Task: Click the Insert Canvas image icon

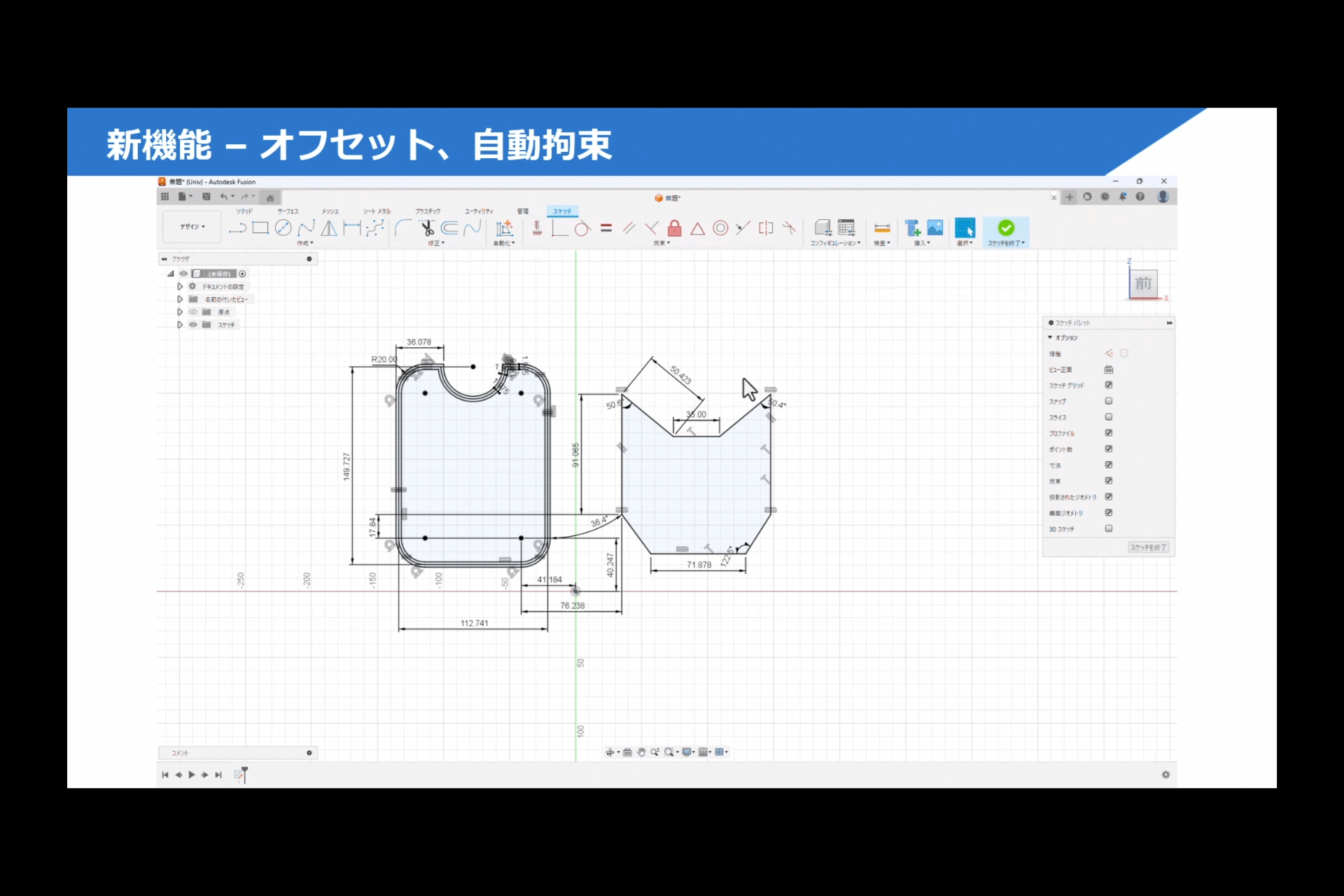Action: 935,227
